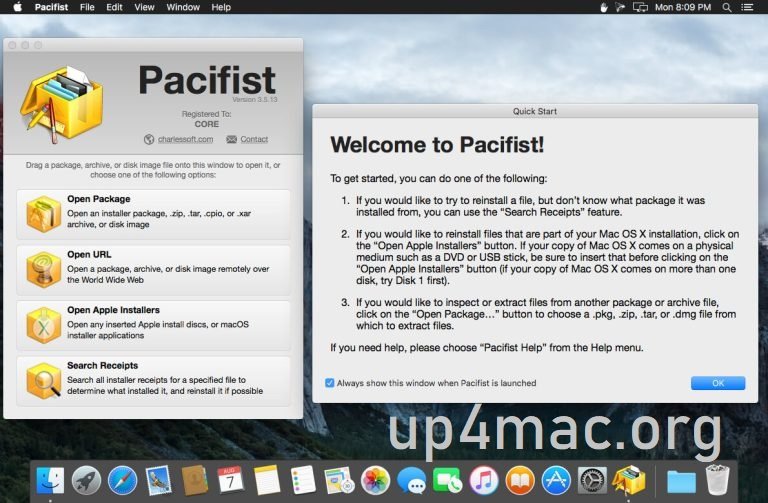Visit the charlessoft.com link
768x503 pixels.
(186, 139)
